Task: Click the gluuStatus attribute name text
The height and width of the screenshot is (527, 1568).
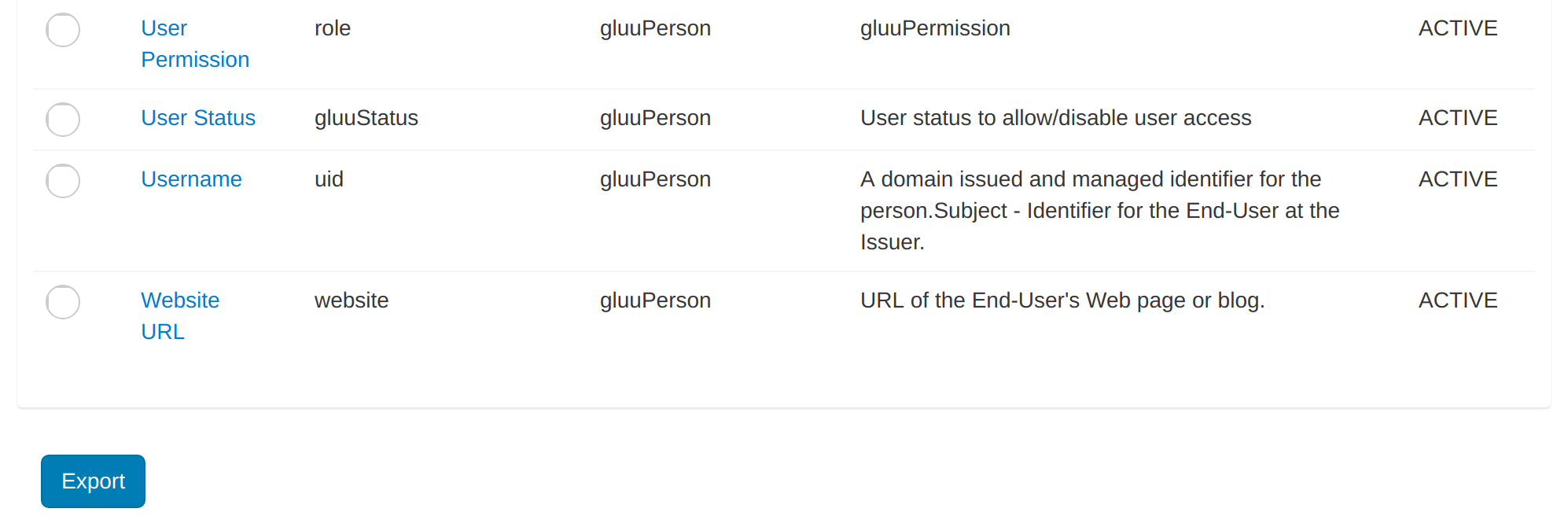Action: click(366, 117)
